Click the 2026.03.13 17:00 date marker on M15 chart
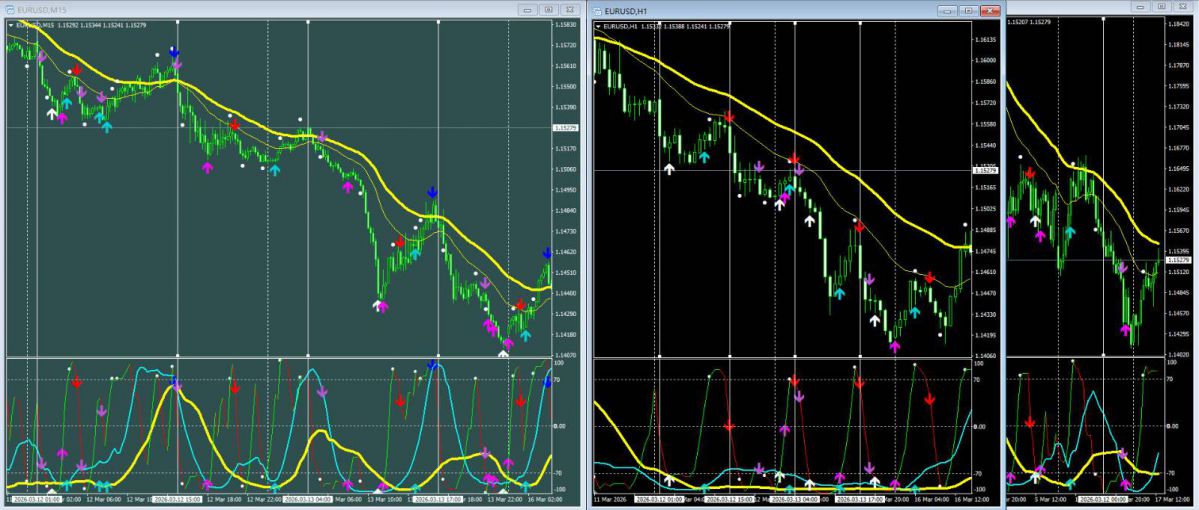 point(438,499)
